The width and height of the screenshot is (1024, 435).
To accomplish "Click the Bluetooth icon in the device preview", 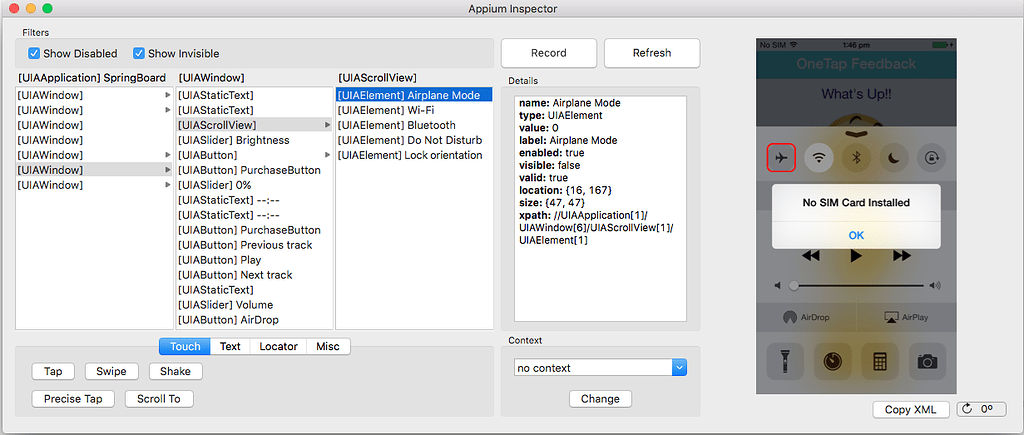I will click(x=856, y=157).
